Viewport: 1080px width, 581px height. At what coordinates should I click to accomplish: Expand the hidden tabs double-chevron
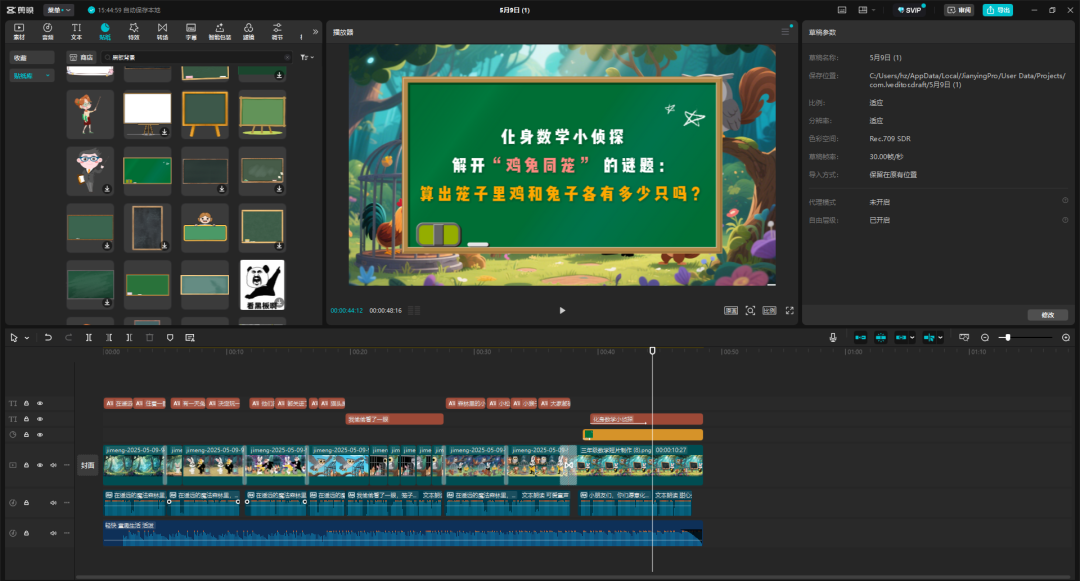(316, 31)
